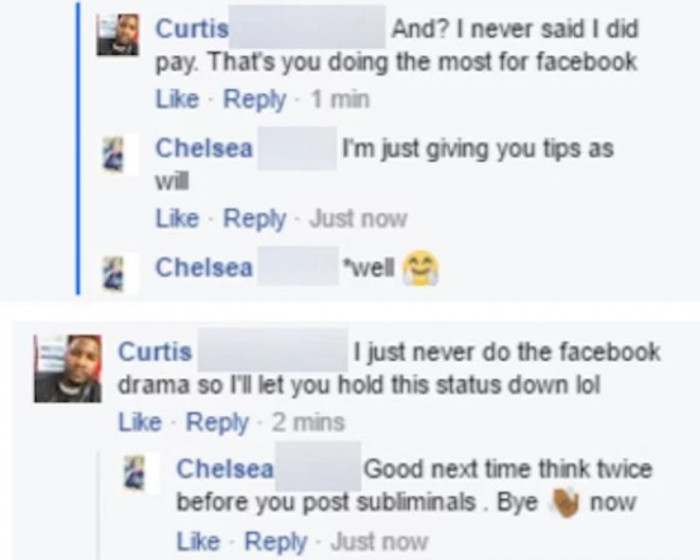700x560 pixels.
Task: Reply to Curtis's "doing the most for facebook" comment
Action: (x=254, y=100)
